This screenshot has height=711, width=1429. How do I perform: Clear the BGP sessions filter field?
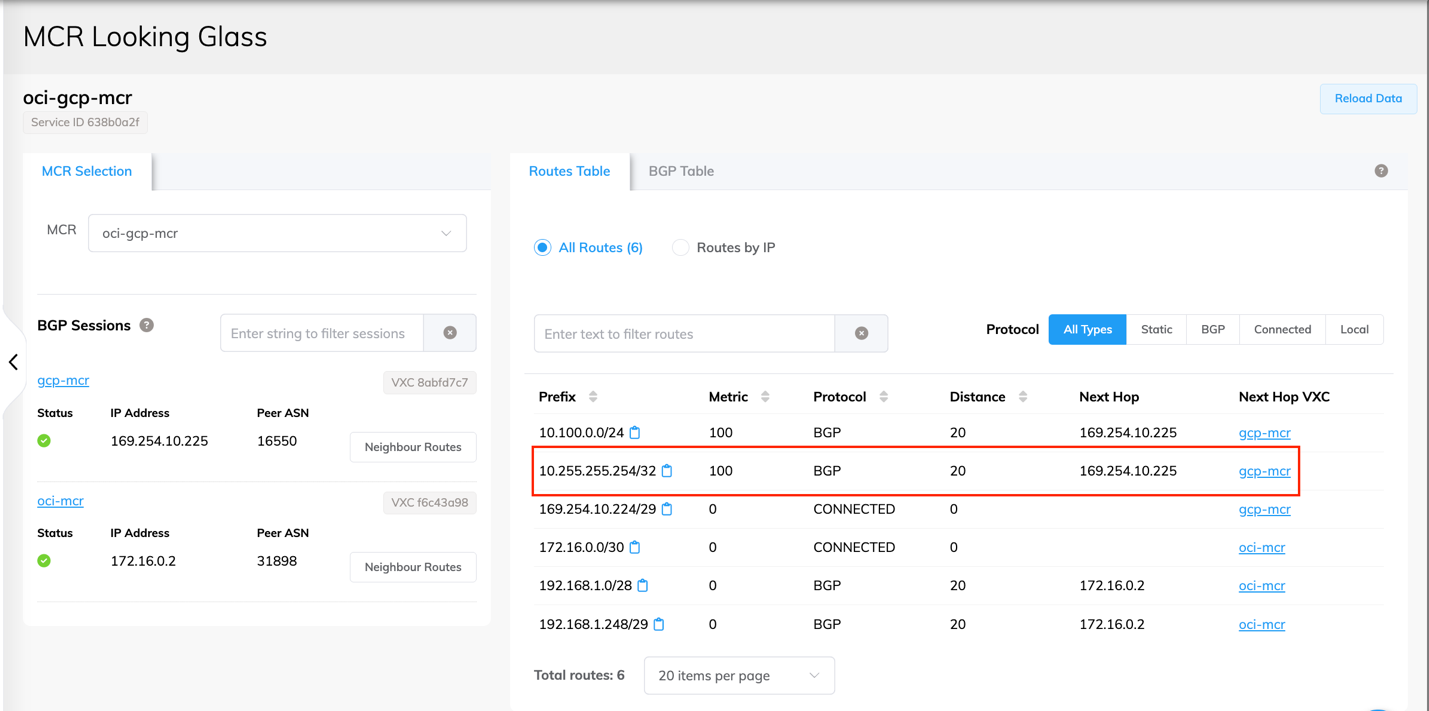(450, 333)
